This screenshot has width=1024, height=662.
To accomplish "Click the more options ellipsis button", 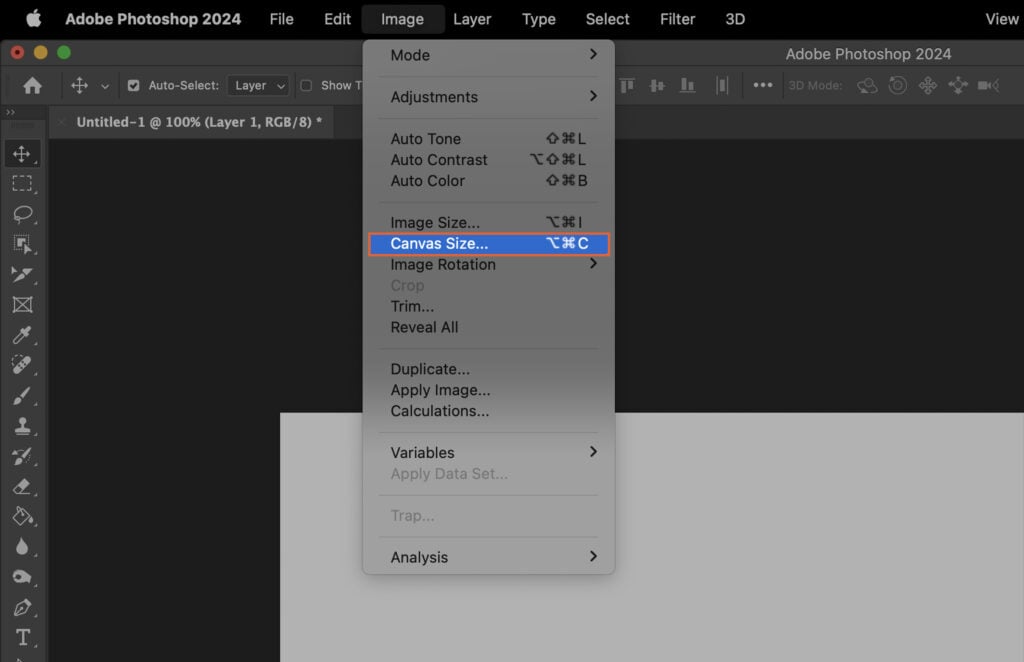I will 763,86.
